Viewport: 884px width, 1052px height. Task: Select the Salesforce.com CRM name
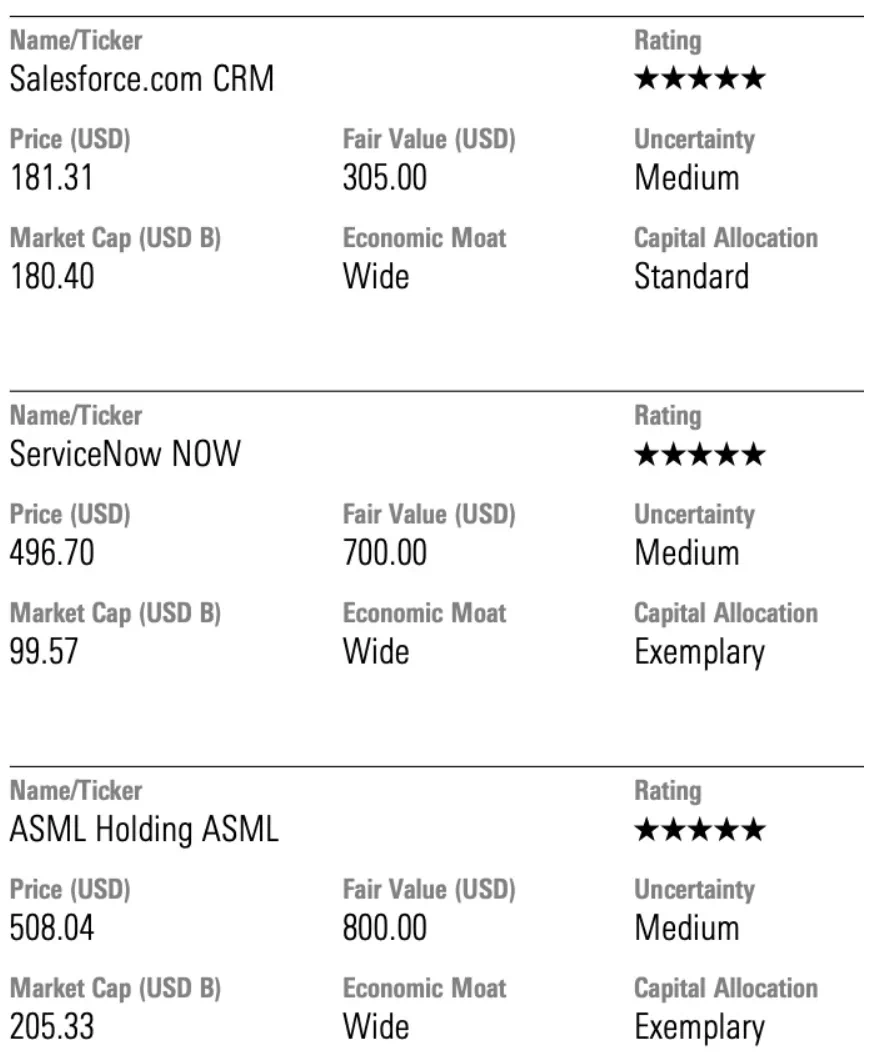(142, 78)
